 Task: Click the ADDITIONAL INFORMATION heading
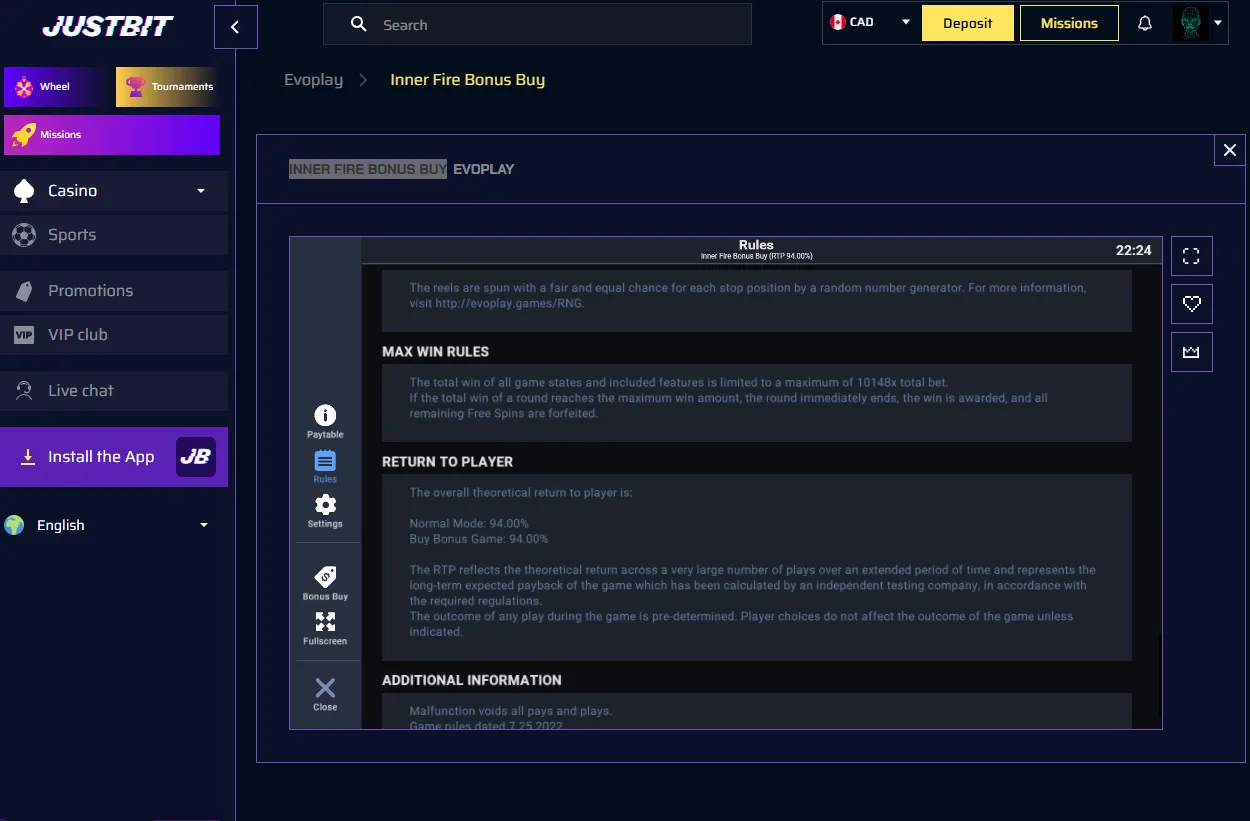tap(472, 680)
